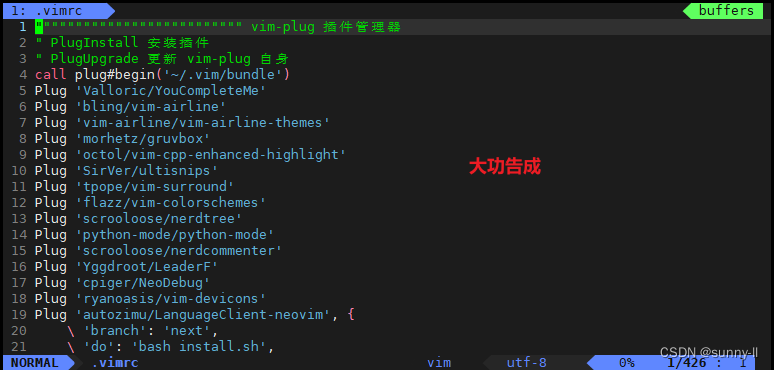Place cursor on Valloric/YouCompleteMe plugin line
The width and height of the screenshot is (774, 370).
151,91
